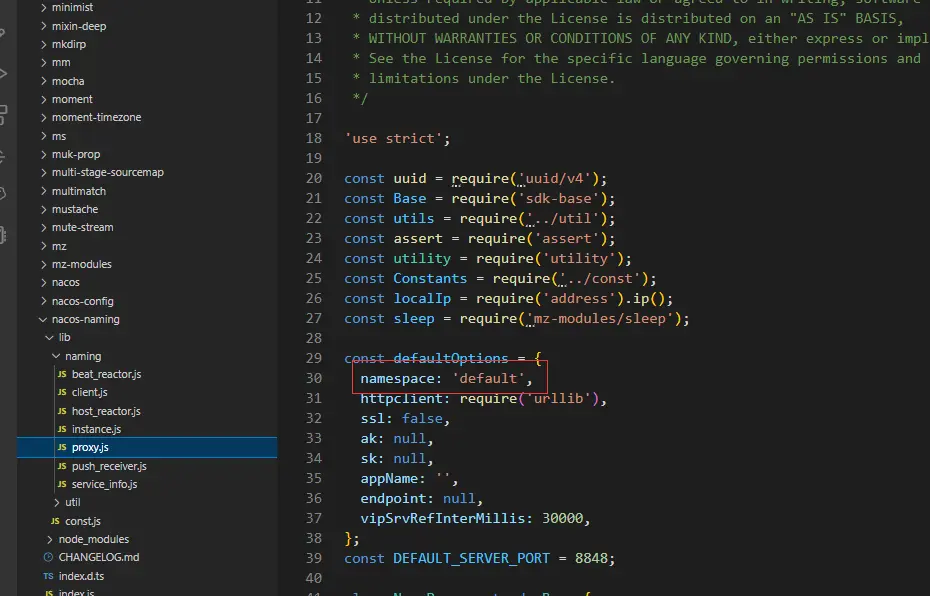Click the 'urllib' require string
930x596 pixels.
pos(559,399)
